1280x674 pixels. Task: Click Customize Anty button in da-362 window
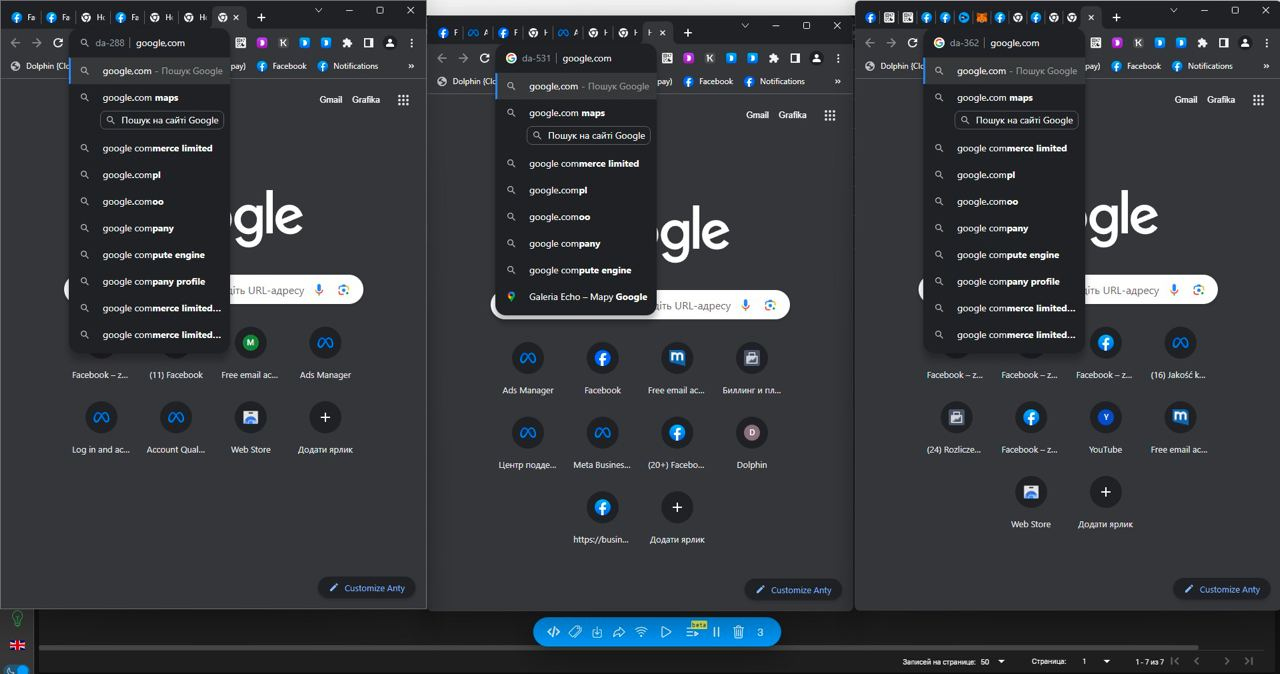pyautogui.click(x=1222, y=589)
